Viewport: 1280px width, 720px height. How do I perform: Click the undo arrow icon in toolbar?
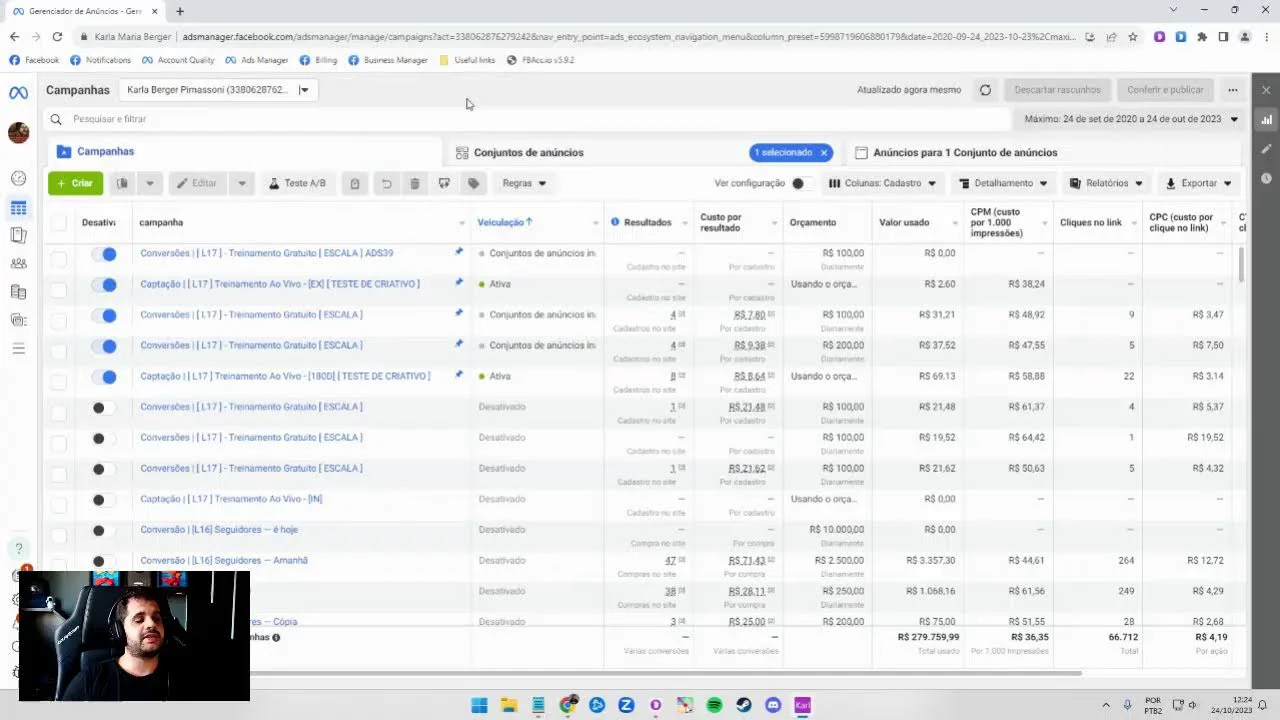pyautogui.click(x=386, y=184)
